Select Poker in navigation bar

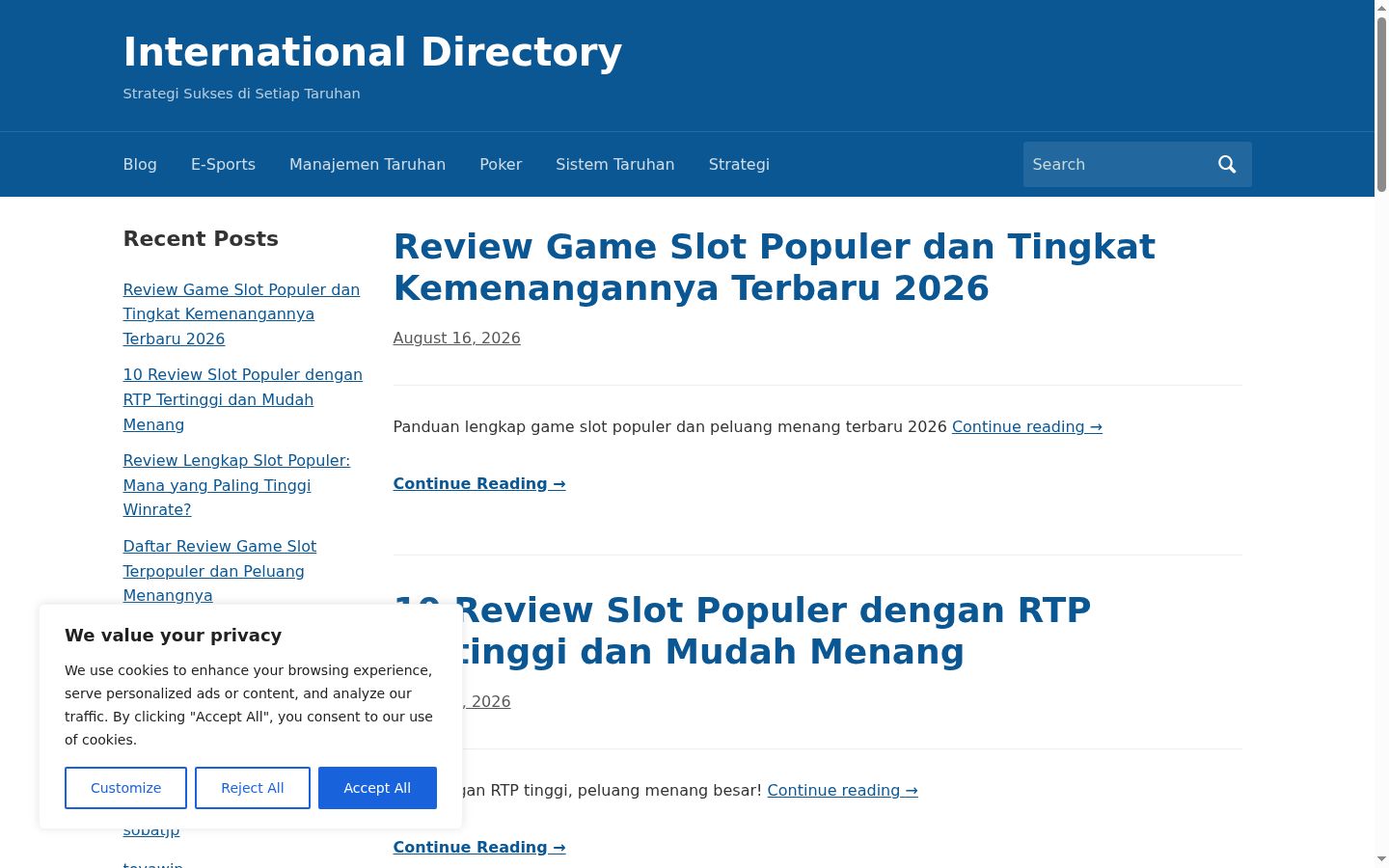point(501,164)
